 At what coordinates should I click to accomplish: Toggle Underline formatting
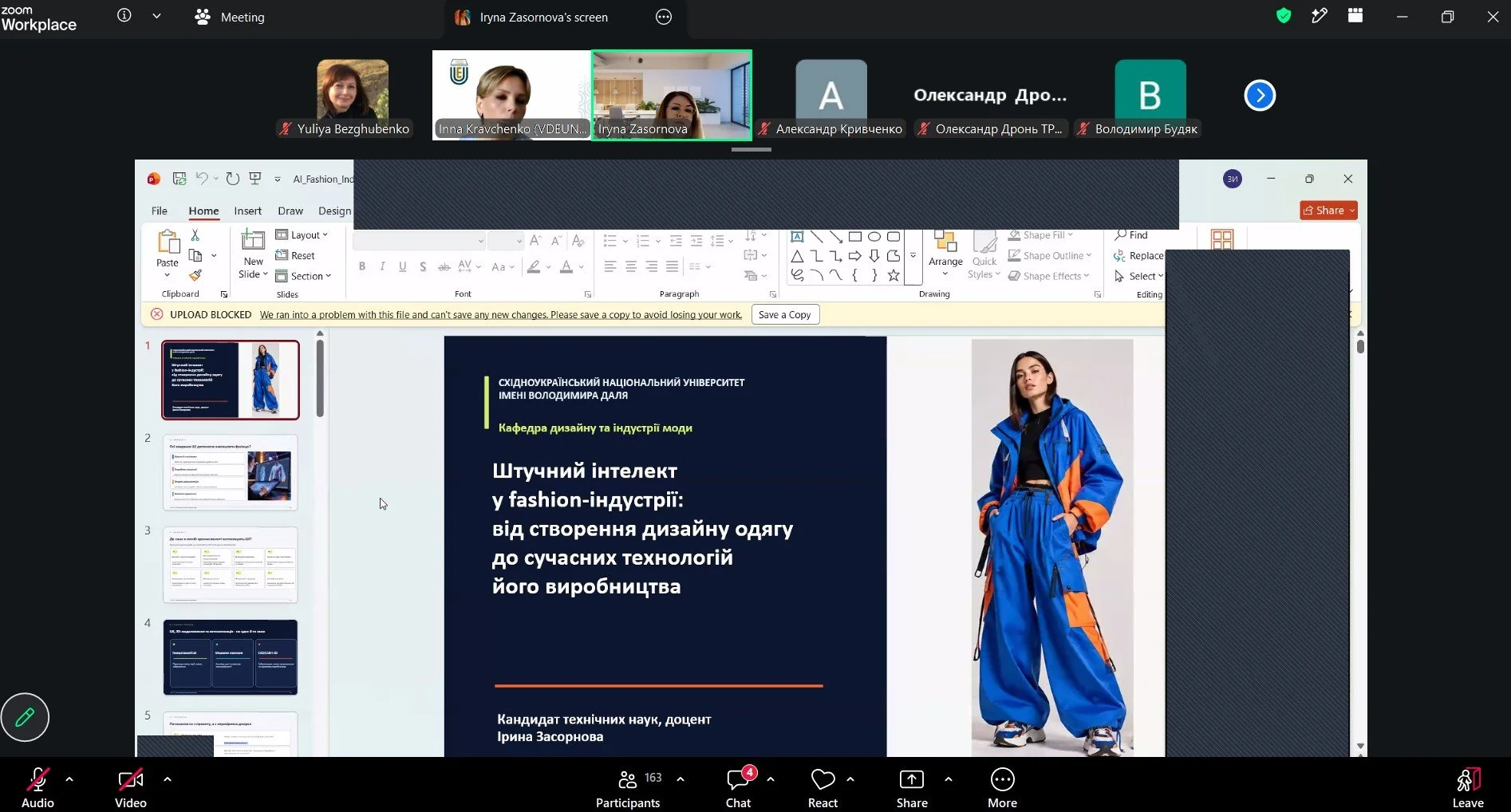(x=402, y=266)
